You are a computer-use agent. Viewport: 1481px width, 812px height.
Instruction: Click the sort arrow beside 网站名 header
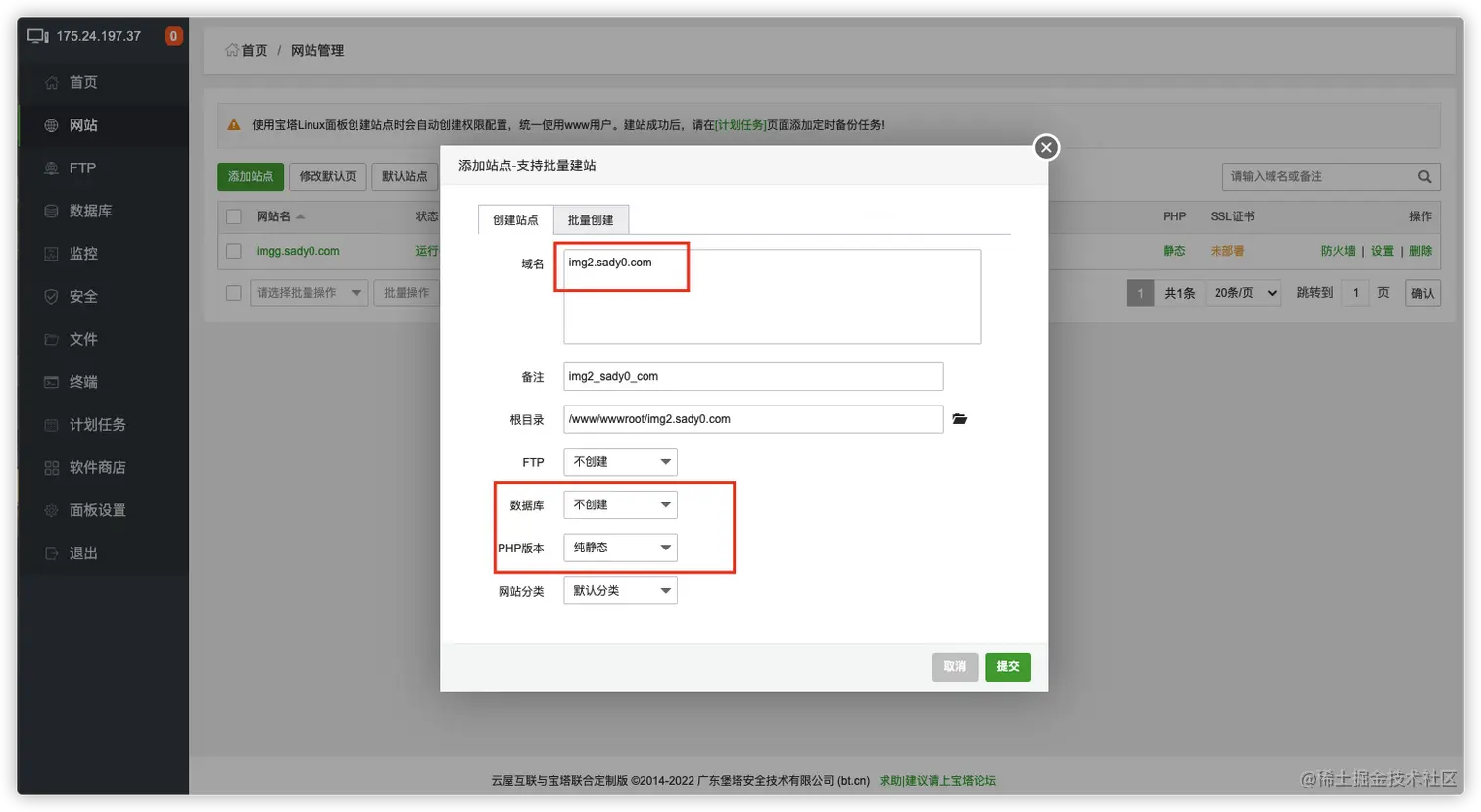tap(300, 216)
